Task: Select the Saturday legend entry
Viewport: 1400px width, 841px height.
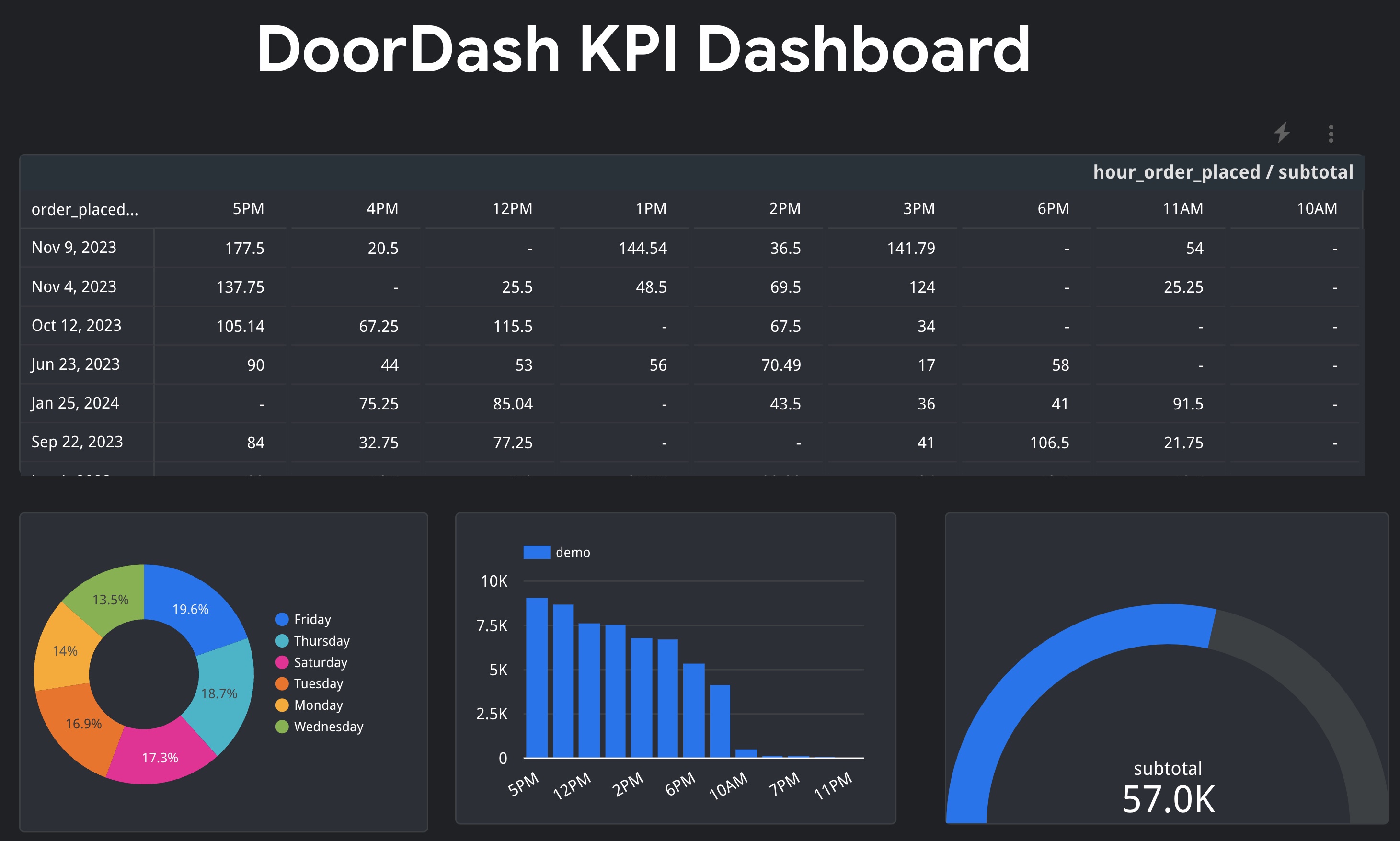Action: pyautogui.click(x=320, y=662)
